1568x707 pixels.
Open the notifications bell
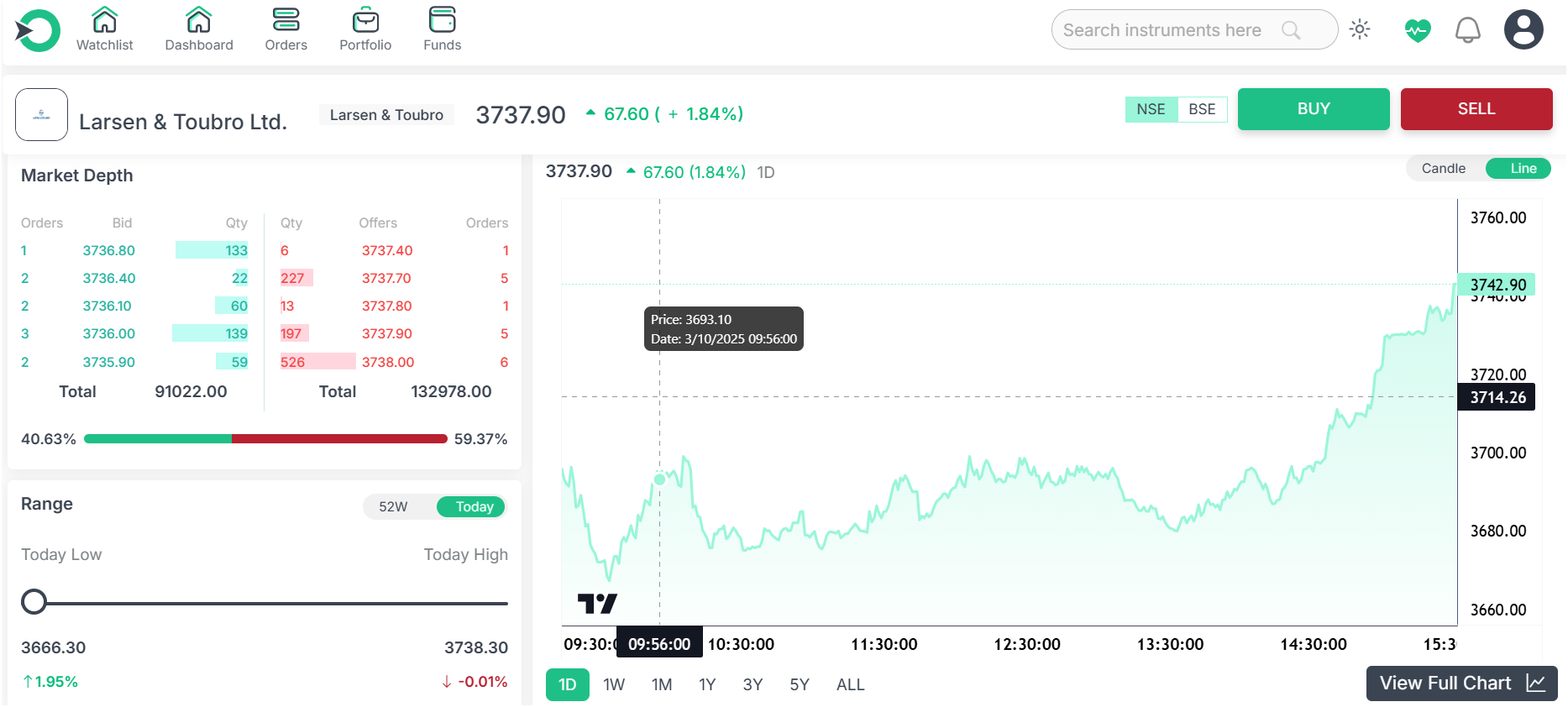pyautogui.click(x=1467, y=30)
